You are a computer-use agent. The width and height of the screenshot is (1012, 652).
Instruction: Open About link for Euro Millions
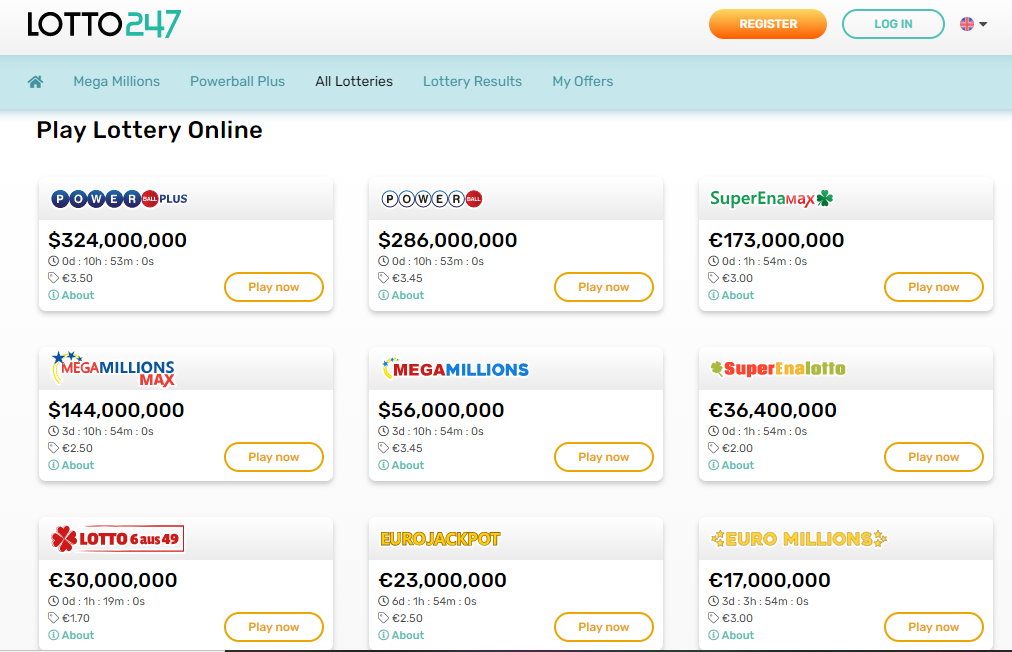click(x=731, y=635)
